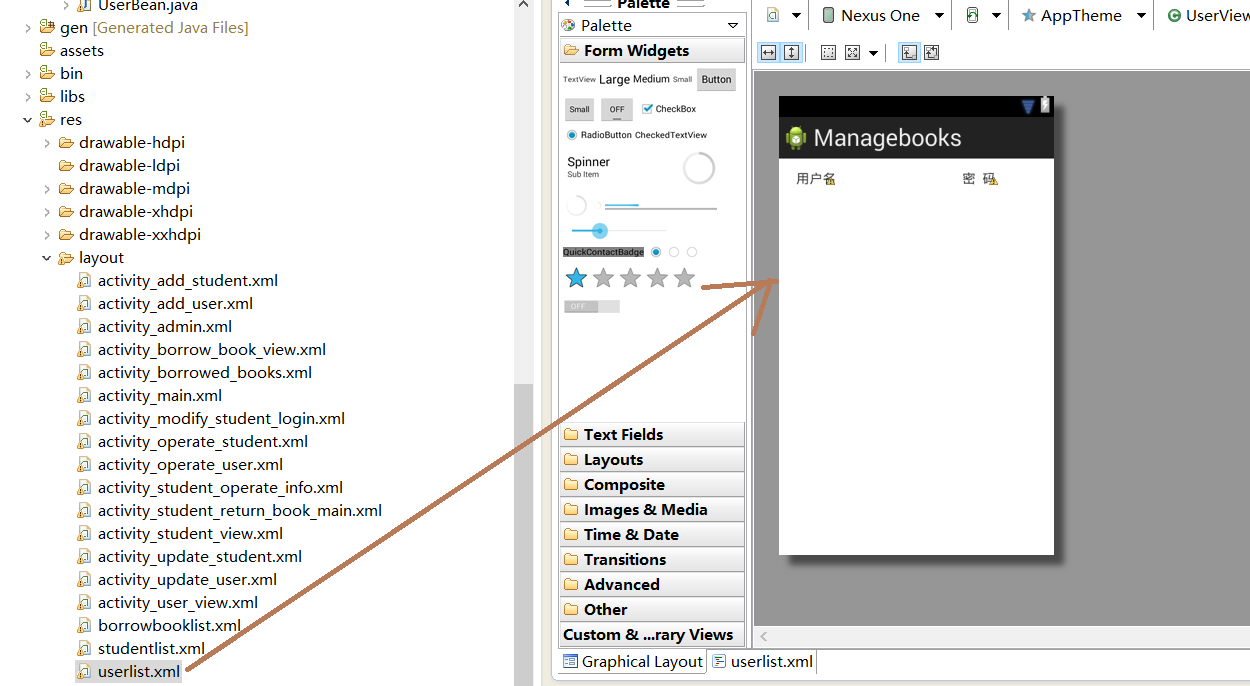Screen dimensions: 1250x686
Task: Open the Layouts palette category
Action: point(652,459)
